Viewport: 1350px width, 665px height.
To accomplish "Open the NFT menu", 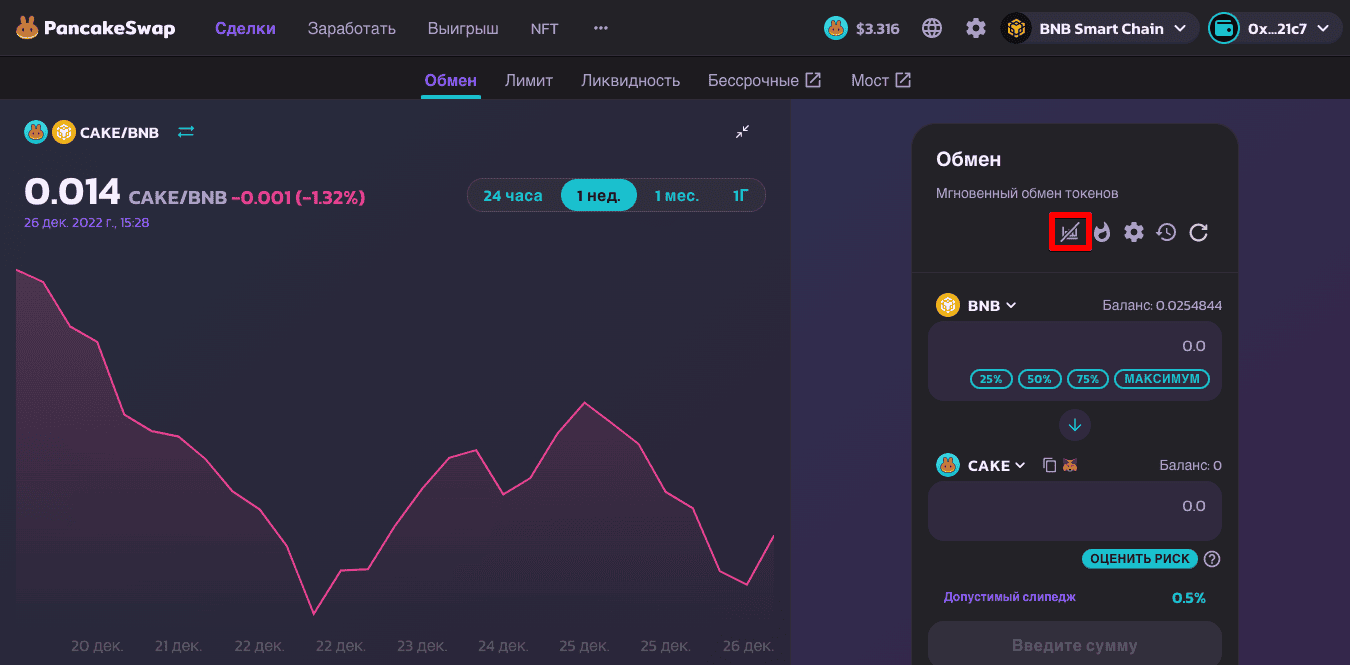I will click(545, 28).
